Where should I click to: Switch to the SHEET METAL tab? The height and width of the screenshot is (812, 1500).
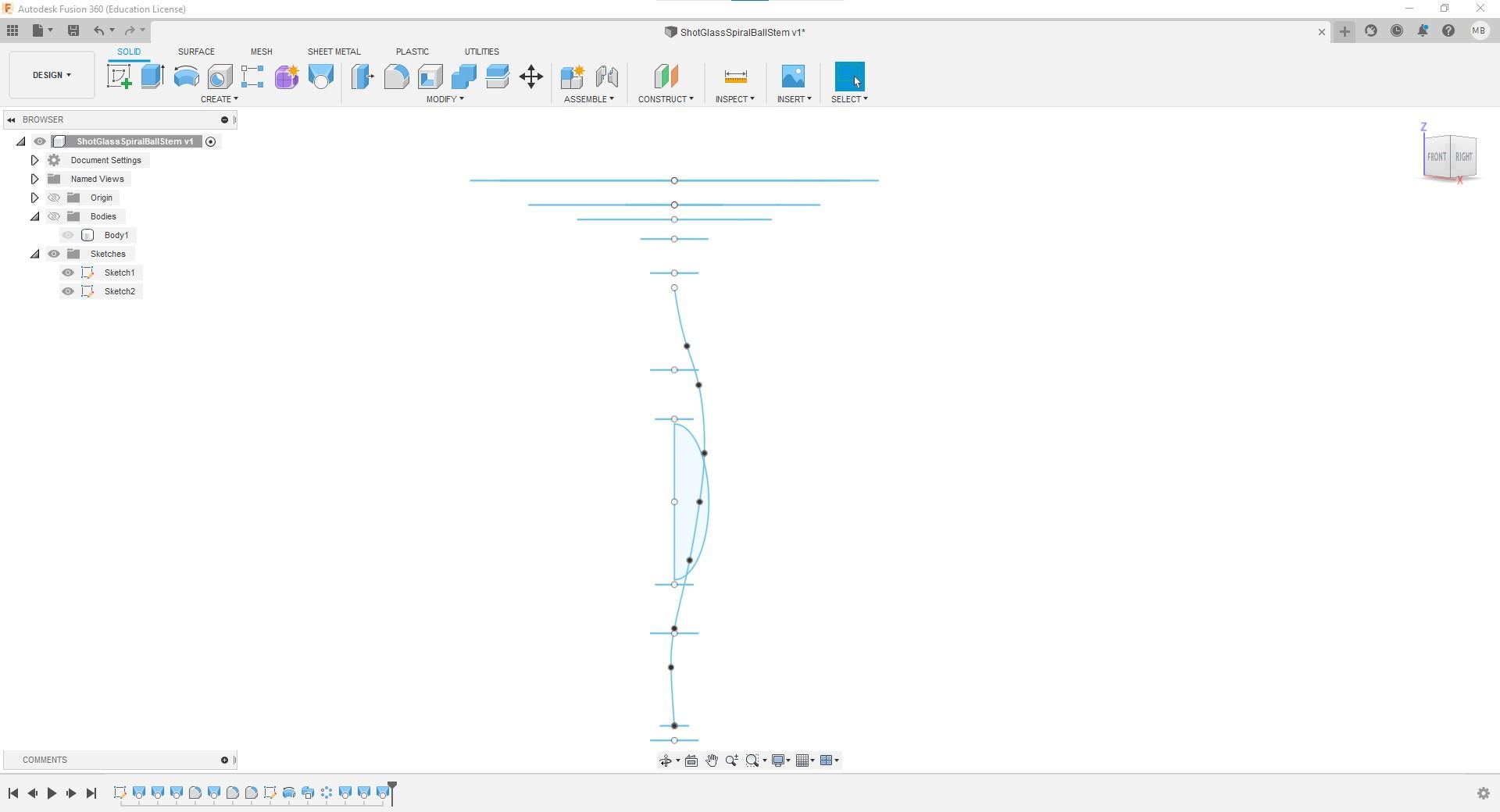coord(334,52)
